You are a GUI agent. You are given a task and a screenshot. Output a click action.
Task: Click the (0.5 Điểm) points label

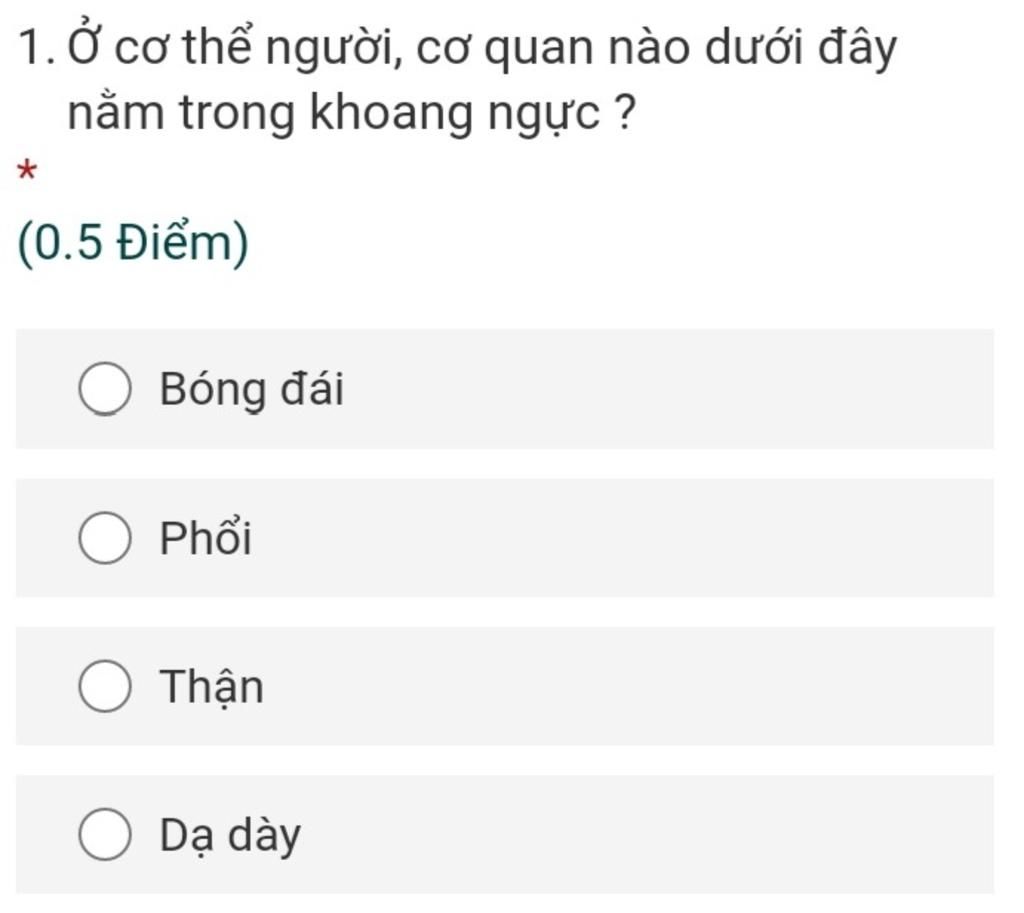(134, 244)
